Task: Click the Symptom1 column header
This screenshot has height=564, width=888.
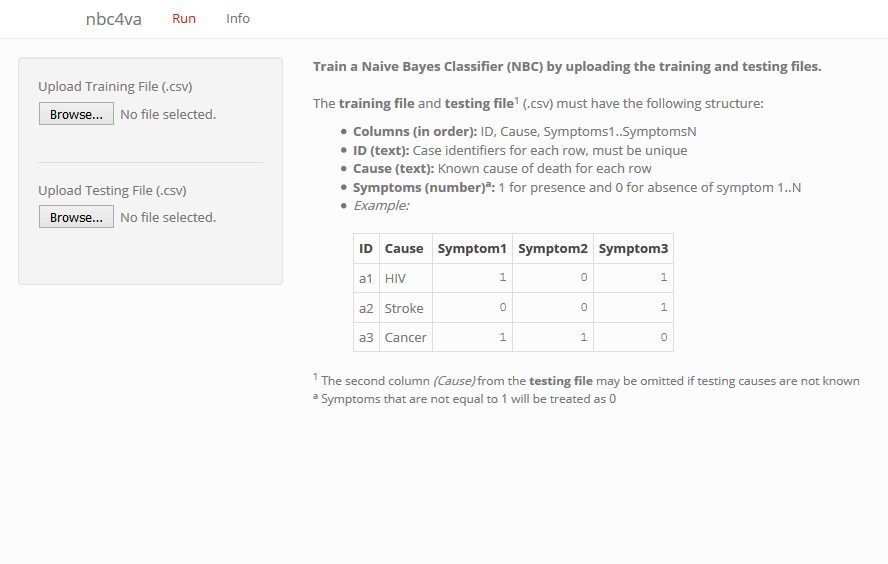Action: click(472, 248)
